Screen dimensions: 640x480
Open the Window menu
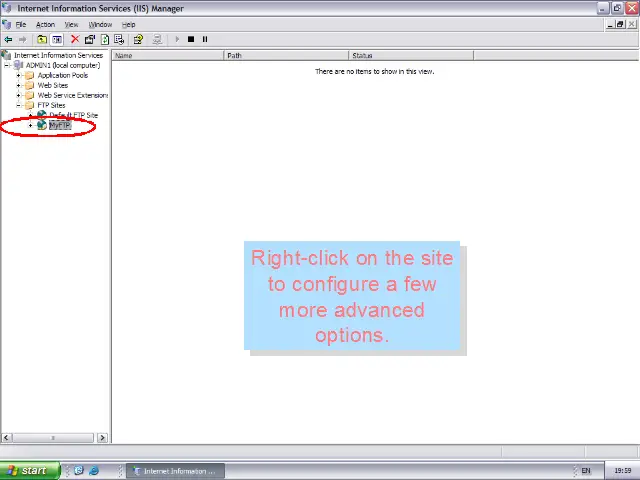[x=100, y=24]
